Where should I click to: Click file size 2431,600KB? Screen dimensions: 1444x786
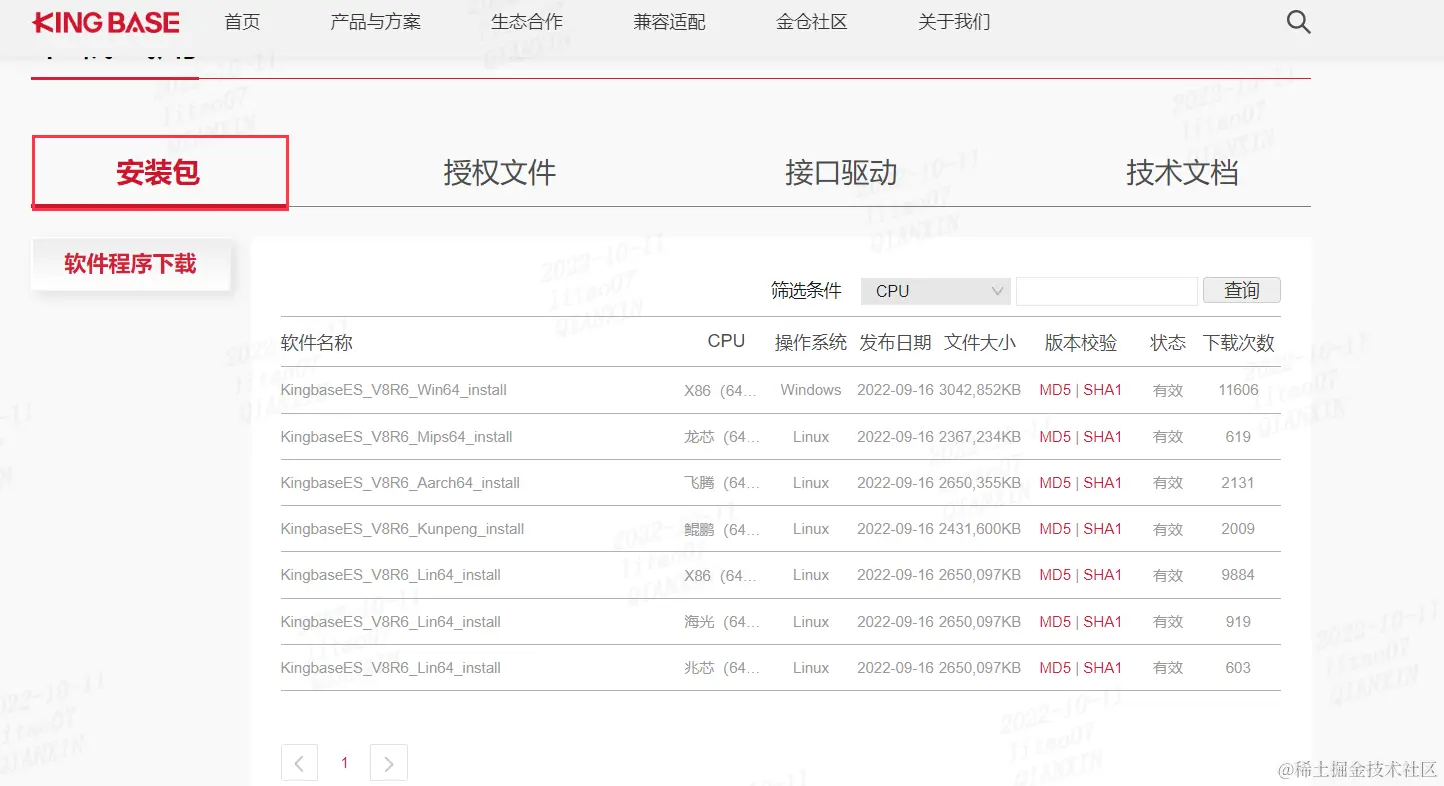pyautogui.click(x=980, y=529)
